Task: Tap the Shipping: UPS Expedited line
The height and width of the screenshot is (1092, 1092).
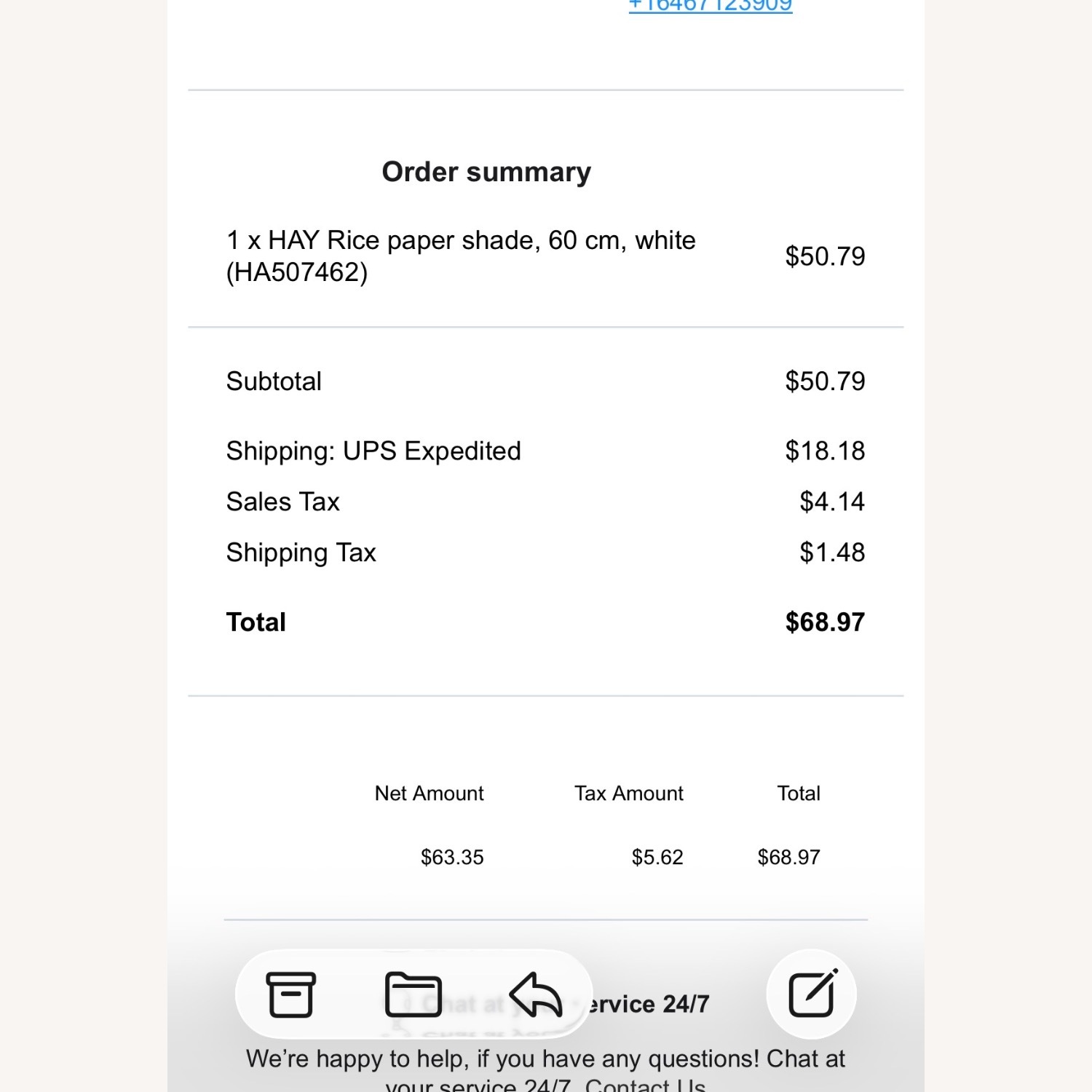Action: pyautogui.click(x=373, y=451)
